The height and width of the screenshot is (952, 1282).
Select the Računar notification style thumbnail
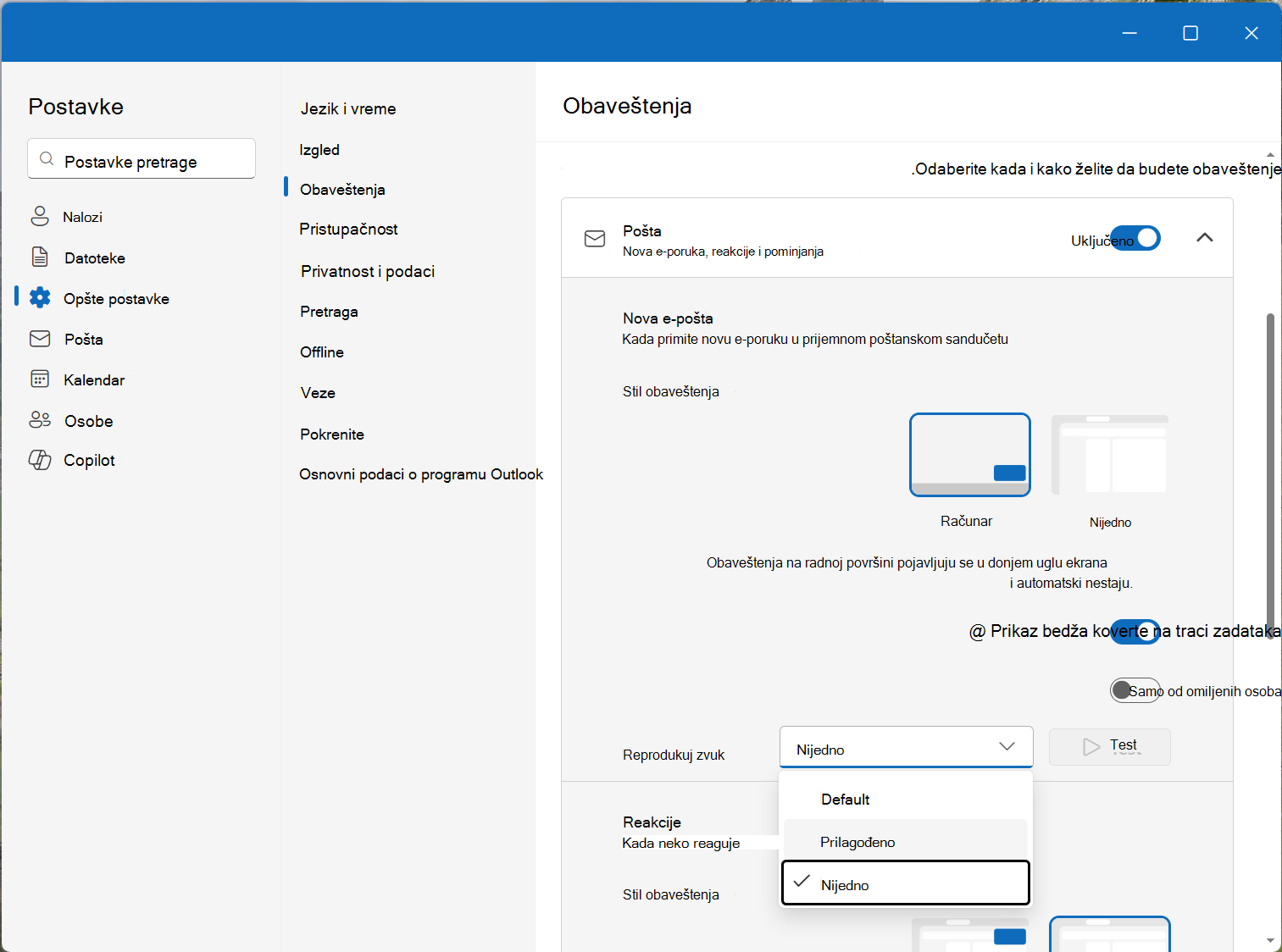click(x=969, y=455)
